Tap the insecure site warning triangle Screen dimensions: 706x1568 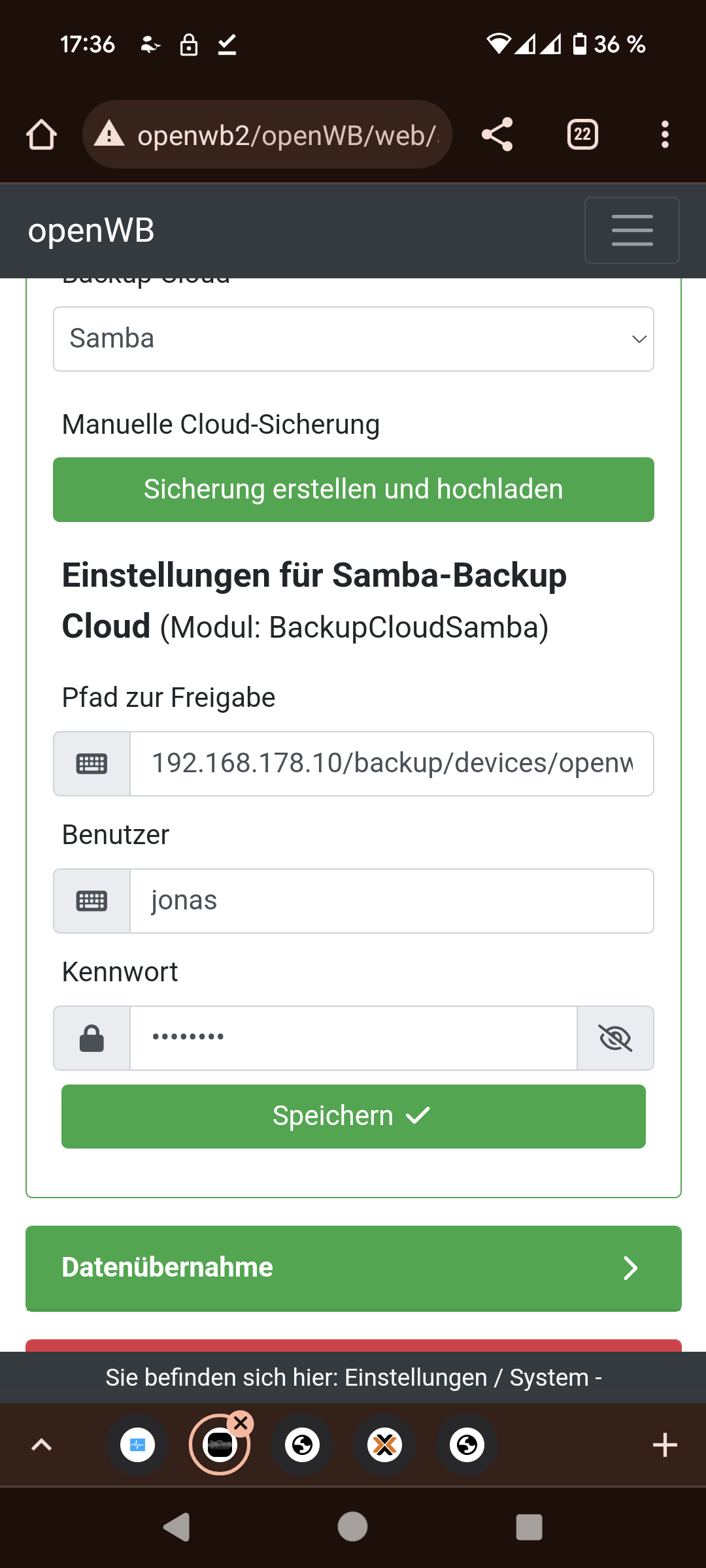pyautogui.click(x=109, y=135)
